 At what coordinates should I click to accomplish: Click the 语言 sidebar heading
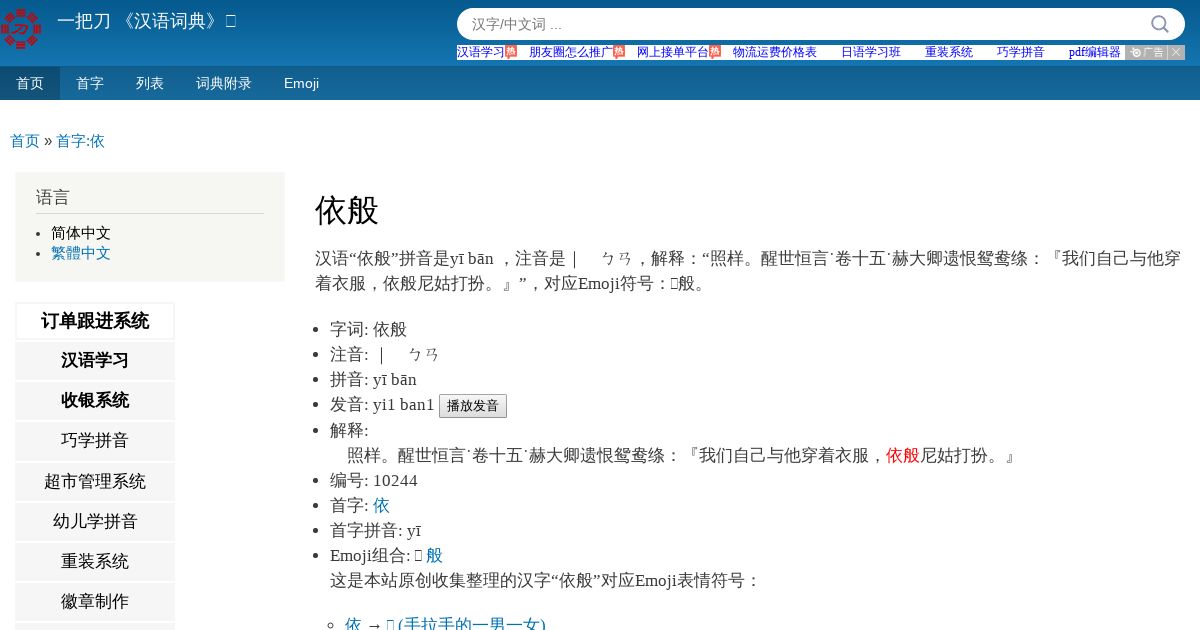(x=53, y=197)
